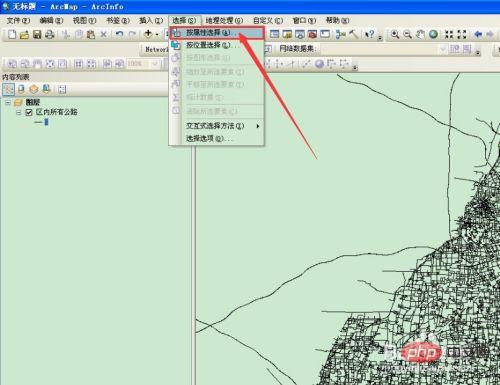Click the New document icon

12,34
